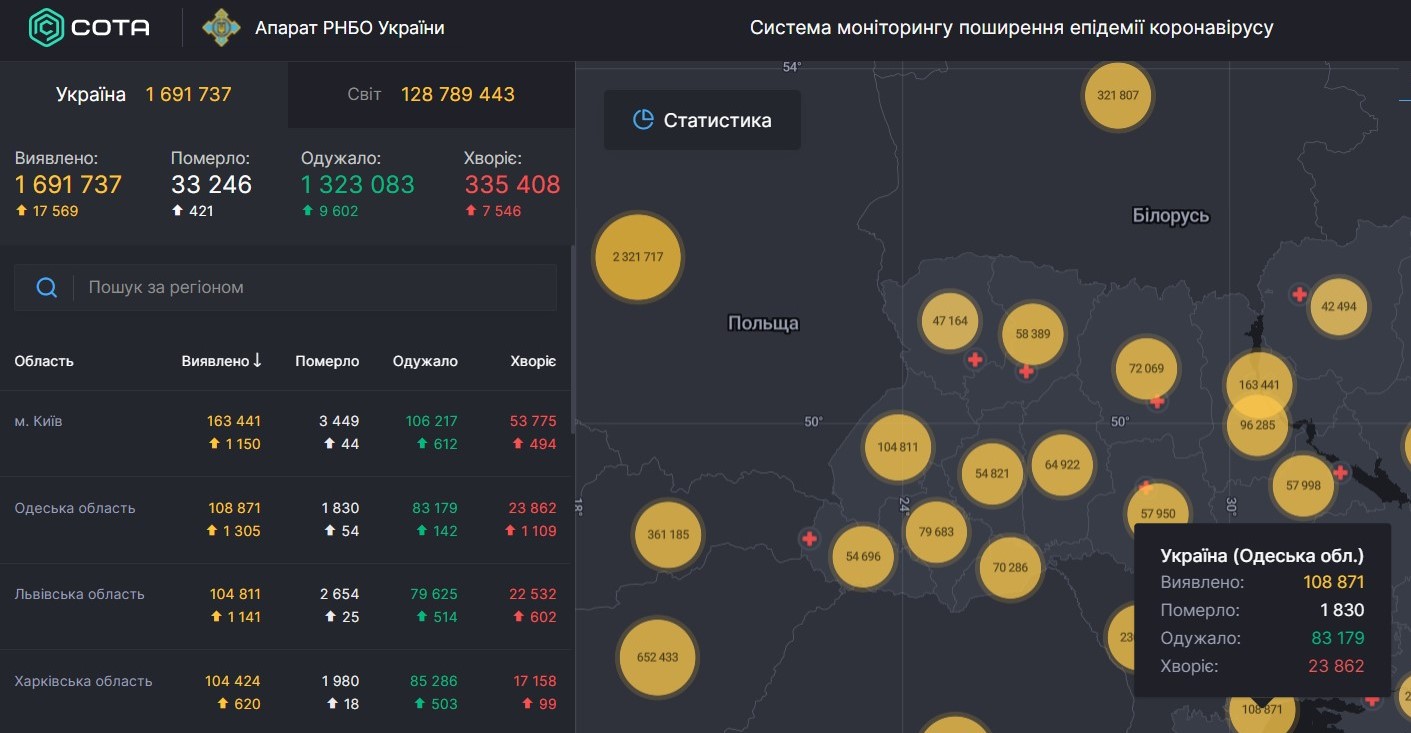Click the red cross right of the 57 998 bubble
The width and height of the screenshot is (1411, 733).
(1341, 473)
